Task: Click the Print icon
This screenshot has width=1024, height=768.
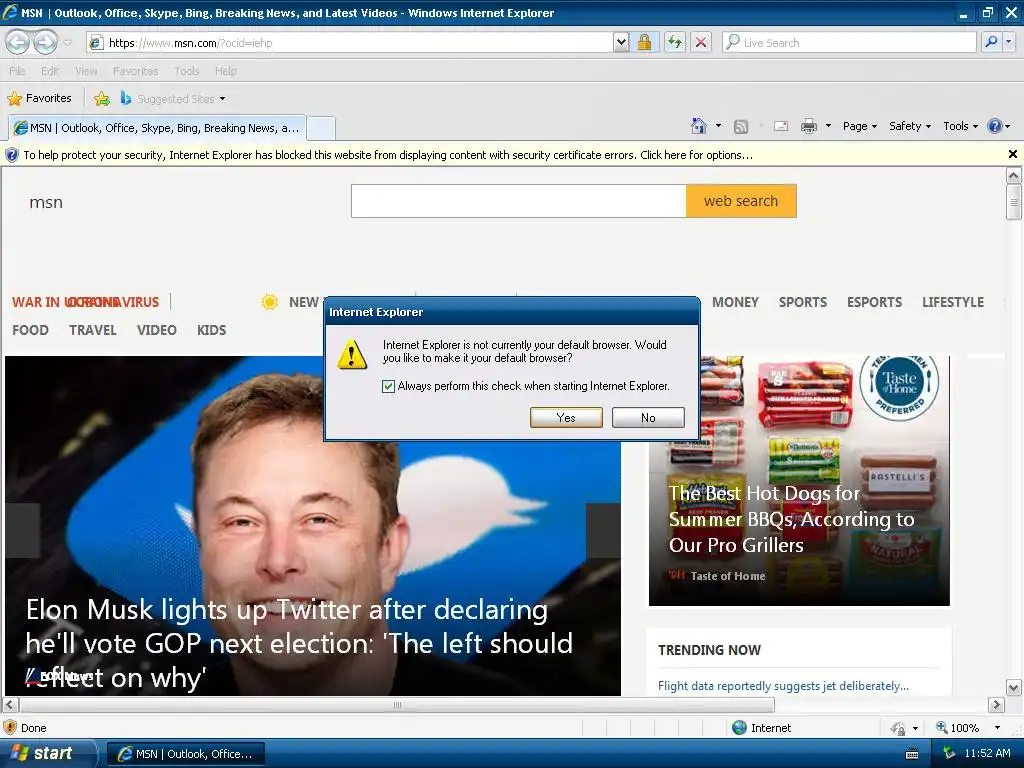Action: 808,126
